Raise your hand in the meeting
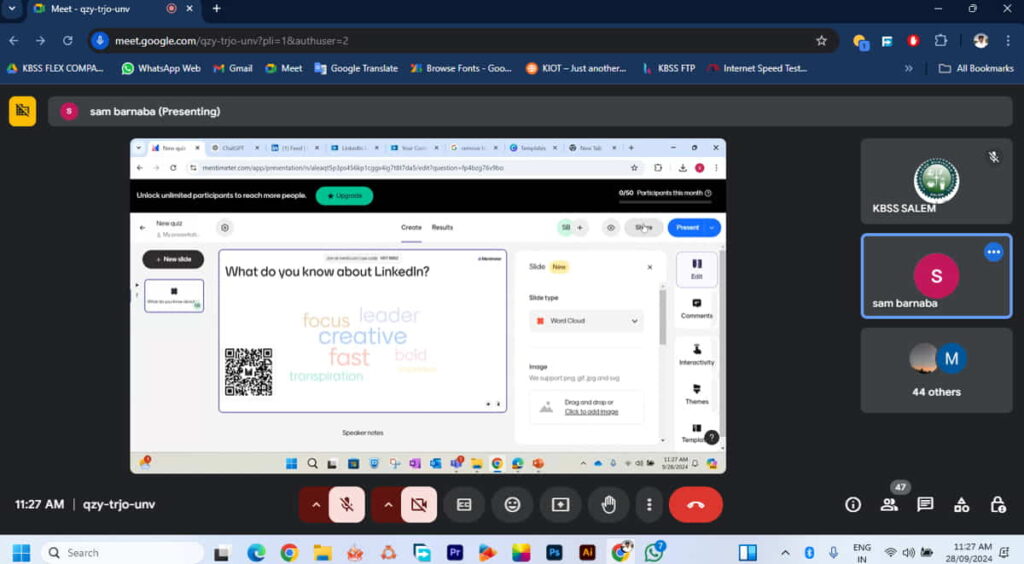Image resolution: width=1024 pixels, height=564 pixels. pyautogui.click(x=609, y=505)
